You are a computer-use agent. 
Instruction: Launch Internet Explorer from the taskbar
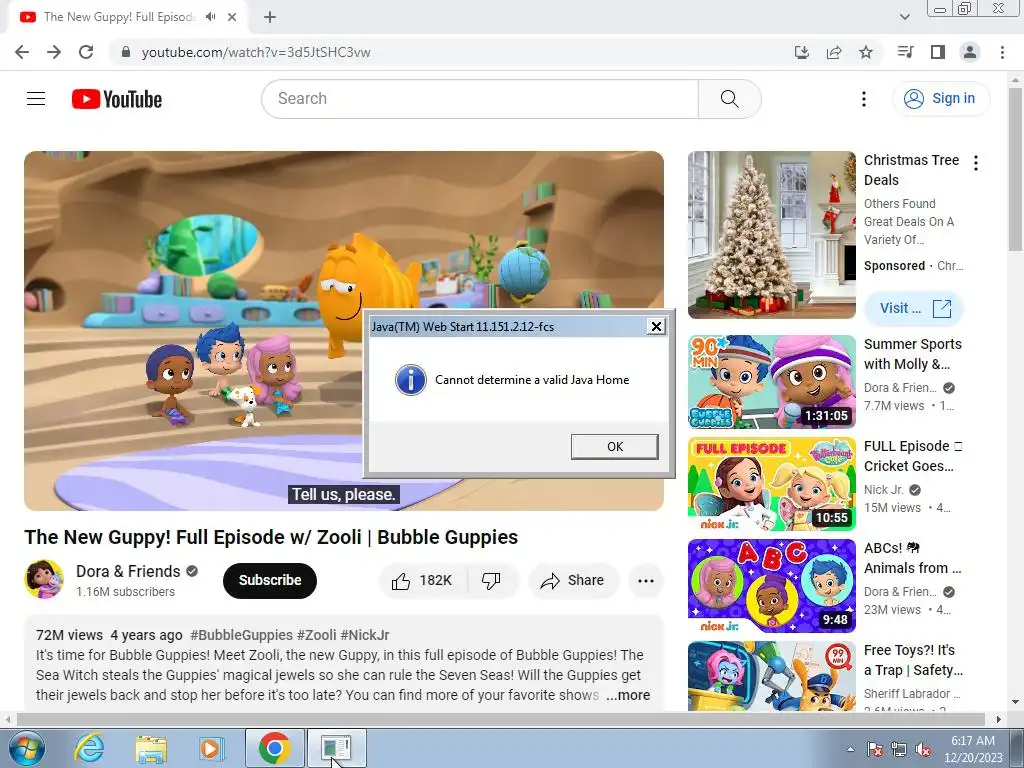(x=89, y=748)
